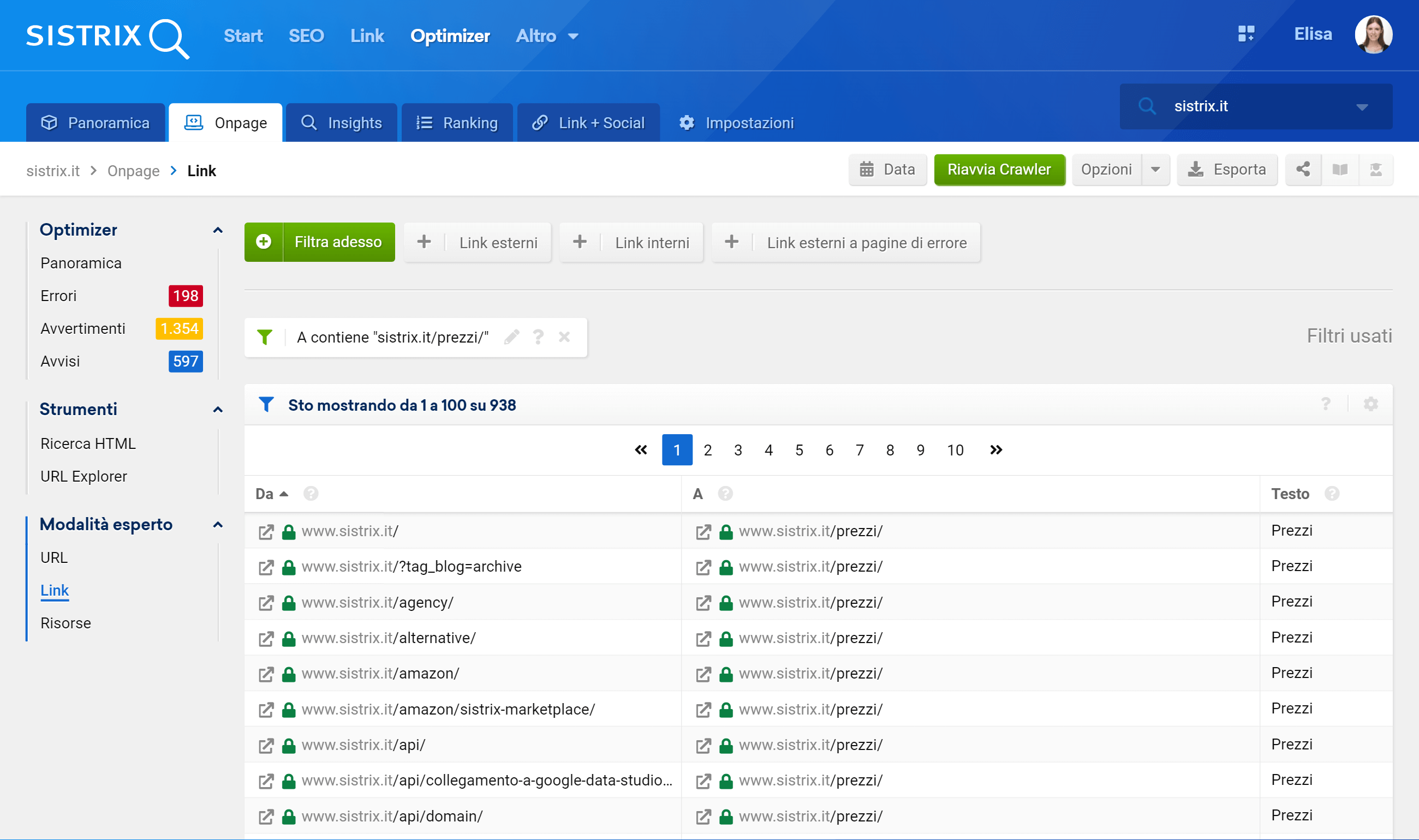This screenshot has height=840, width=1419.
Task: Open external link icon for api/domain row source
Action: (x=266, y=817)
